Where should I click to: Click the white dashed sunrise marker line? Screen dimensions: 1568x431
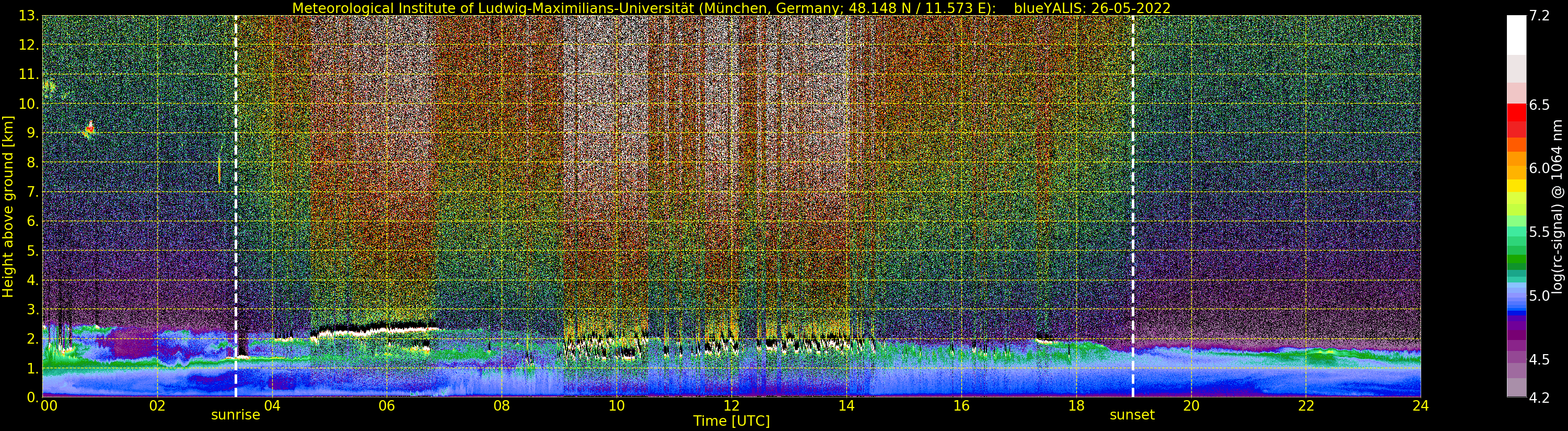236,206
